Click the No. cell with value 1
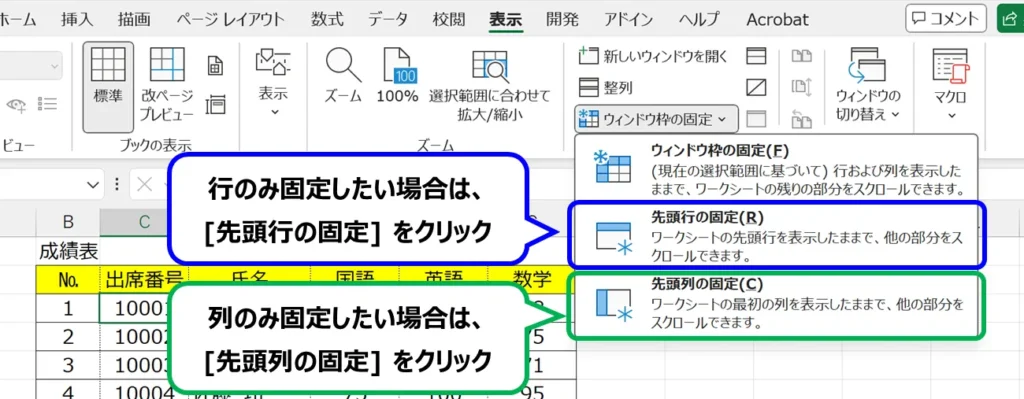The image size is (1024, 399). coord(68,308)
